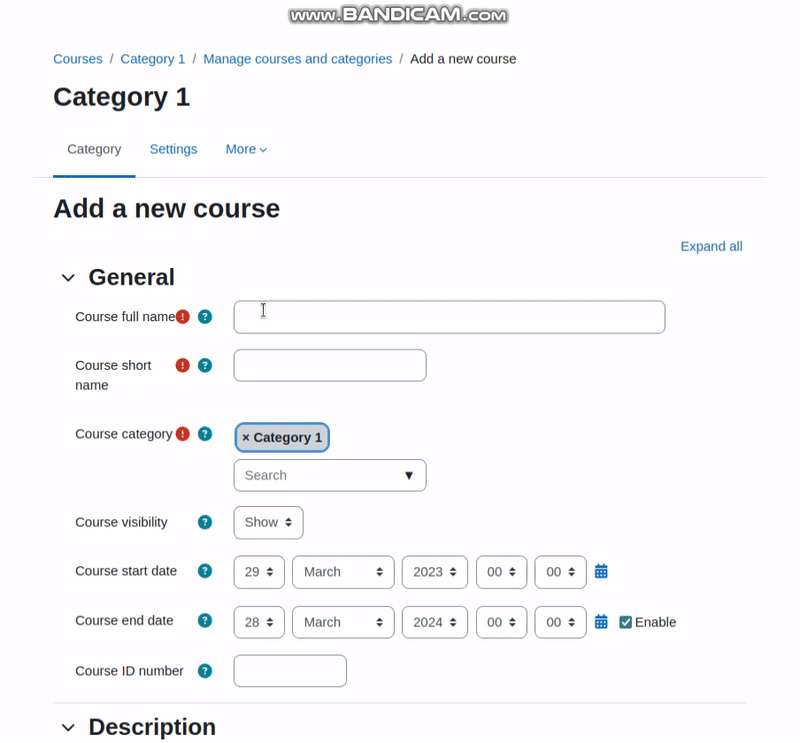Open help for Course full name

pyautogui.click(x=205, y=317)
